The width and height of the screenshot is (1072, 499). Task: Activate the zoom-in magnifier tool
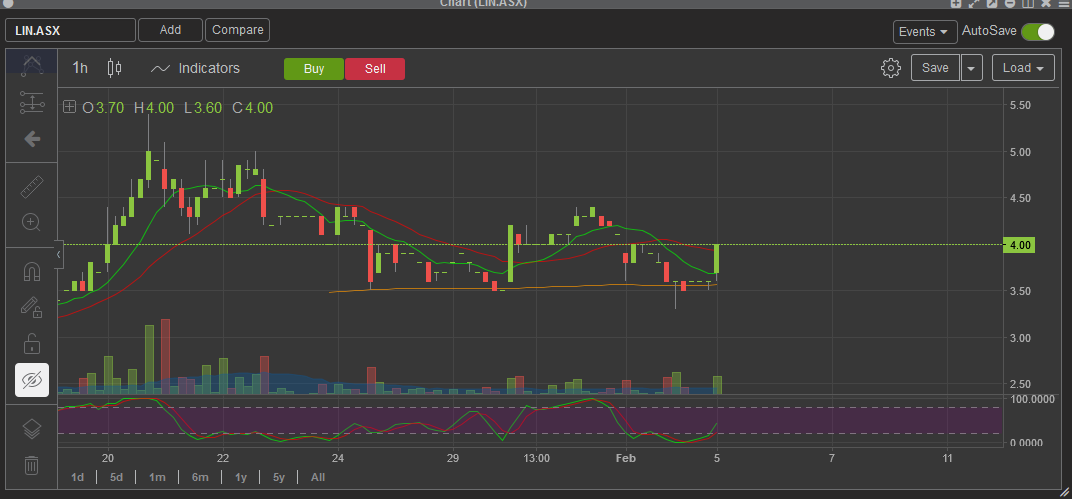point(31,222)
